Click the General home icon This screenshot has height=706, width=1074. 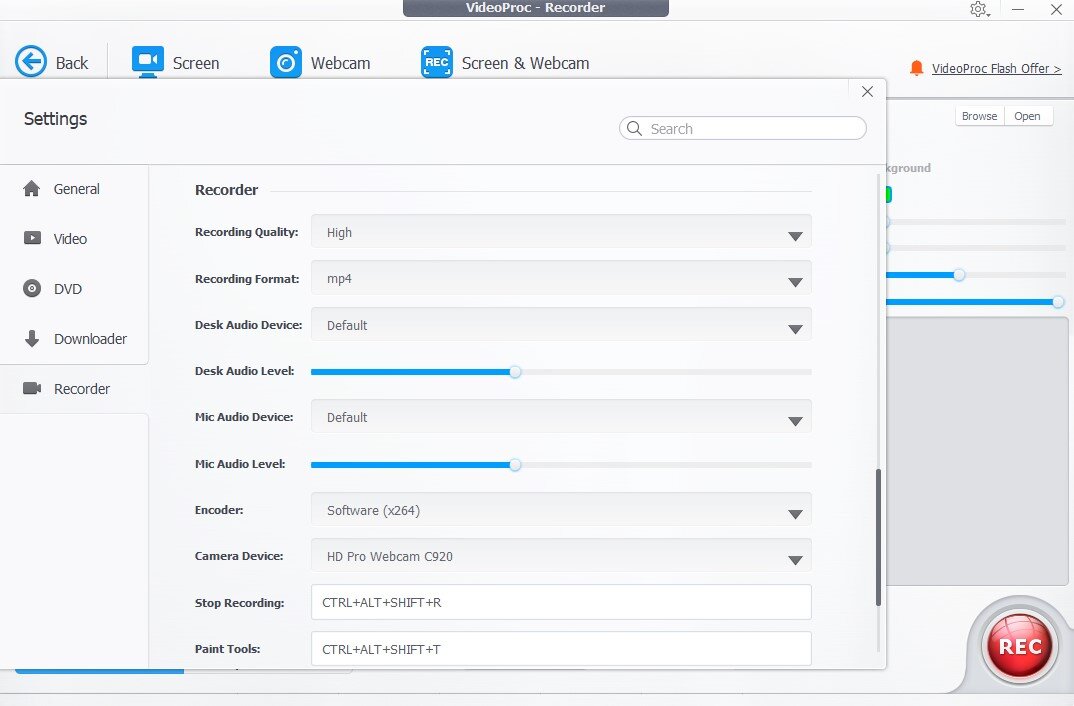click(x=32, y=189)
